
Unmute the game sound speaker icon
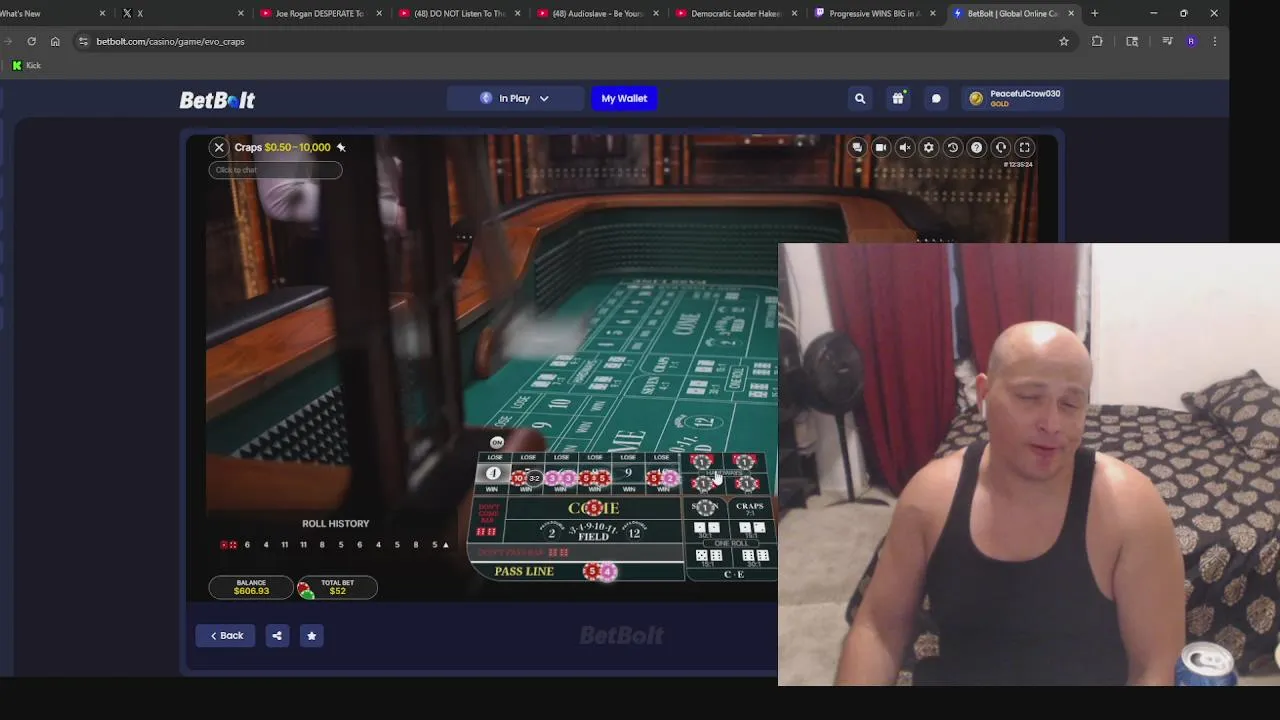click(x=905, y=147)
